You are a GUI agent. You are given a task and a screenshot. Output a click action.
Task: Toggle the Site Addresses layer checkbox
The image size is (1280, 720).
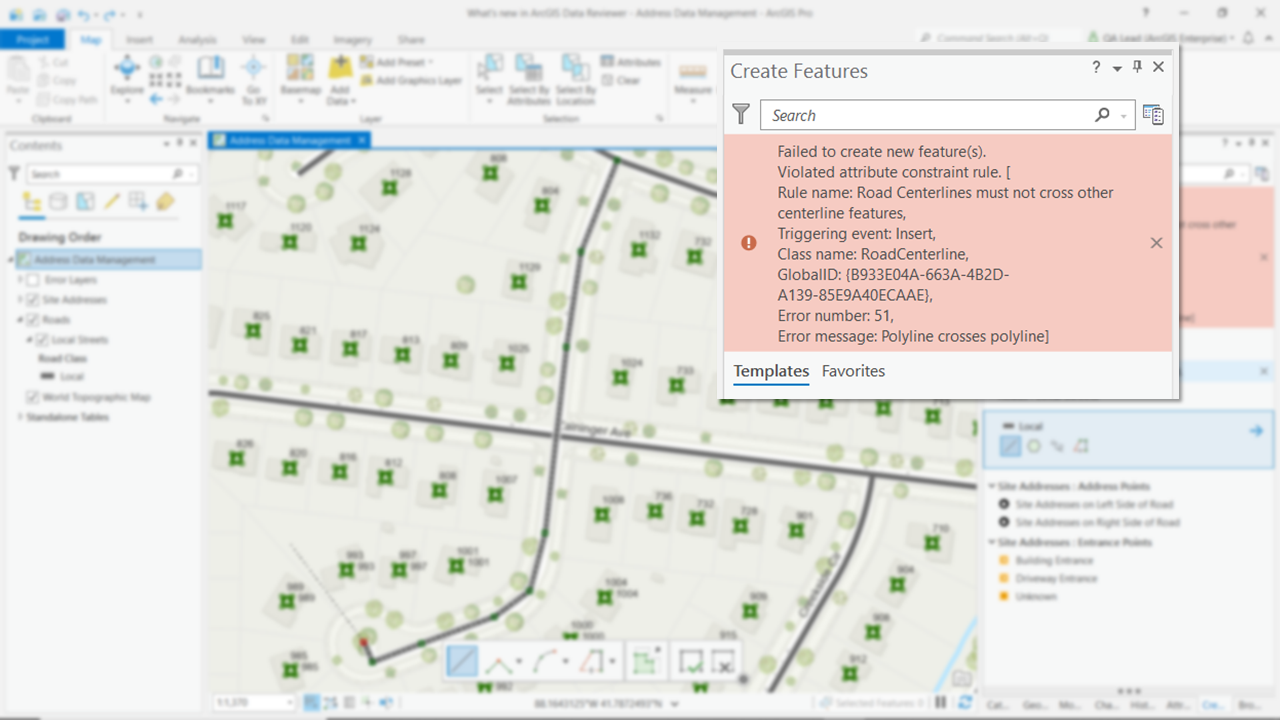tap(33, 300)
